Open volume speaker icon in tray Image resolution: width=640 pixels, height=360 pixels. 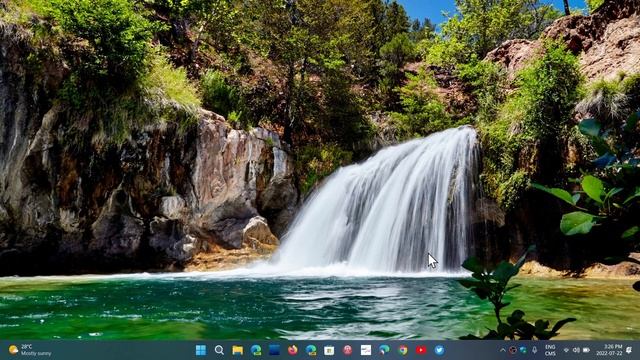click(x=576, y=350)
